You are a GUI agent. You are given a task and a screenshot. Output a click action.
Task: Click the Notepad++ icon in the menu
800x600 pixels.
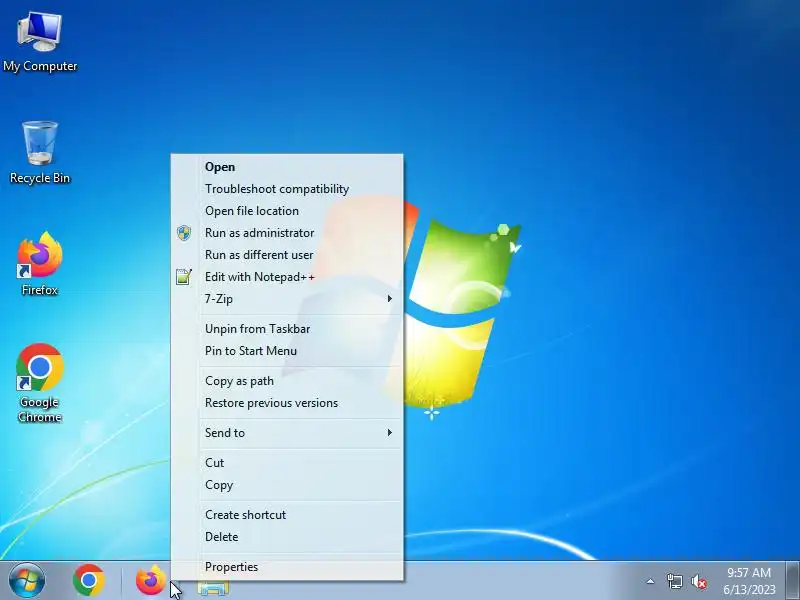tap(184, 277)
